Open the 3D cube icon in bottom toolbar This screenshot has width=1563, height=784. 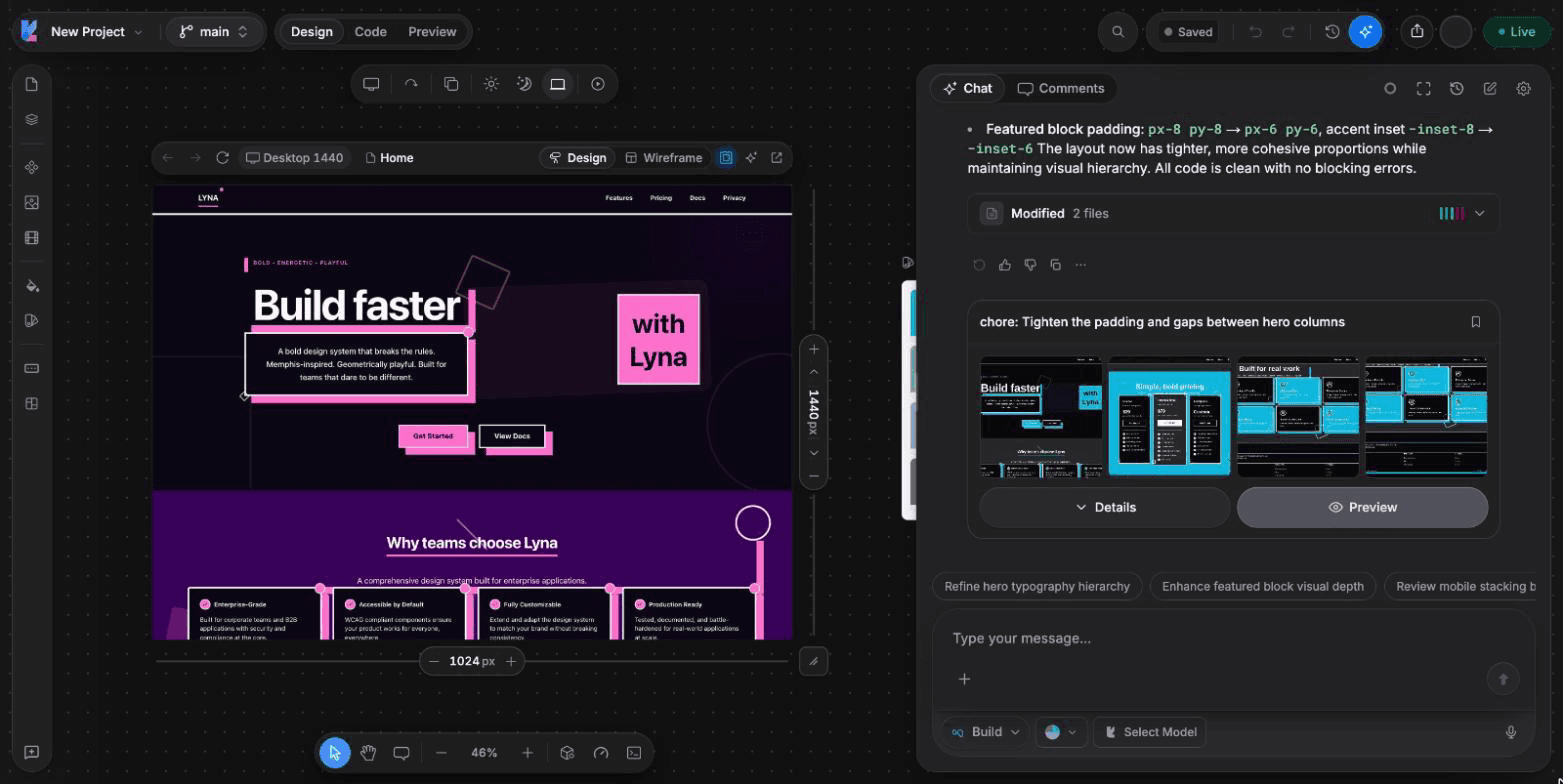[567, 753]
